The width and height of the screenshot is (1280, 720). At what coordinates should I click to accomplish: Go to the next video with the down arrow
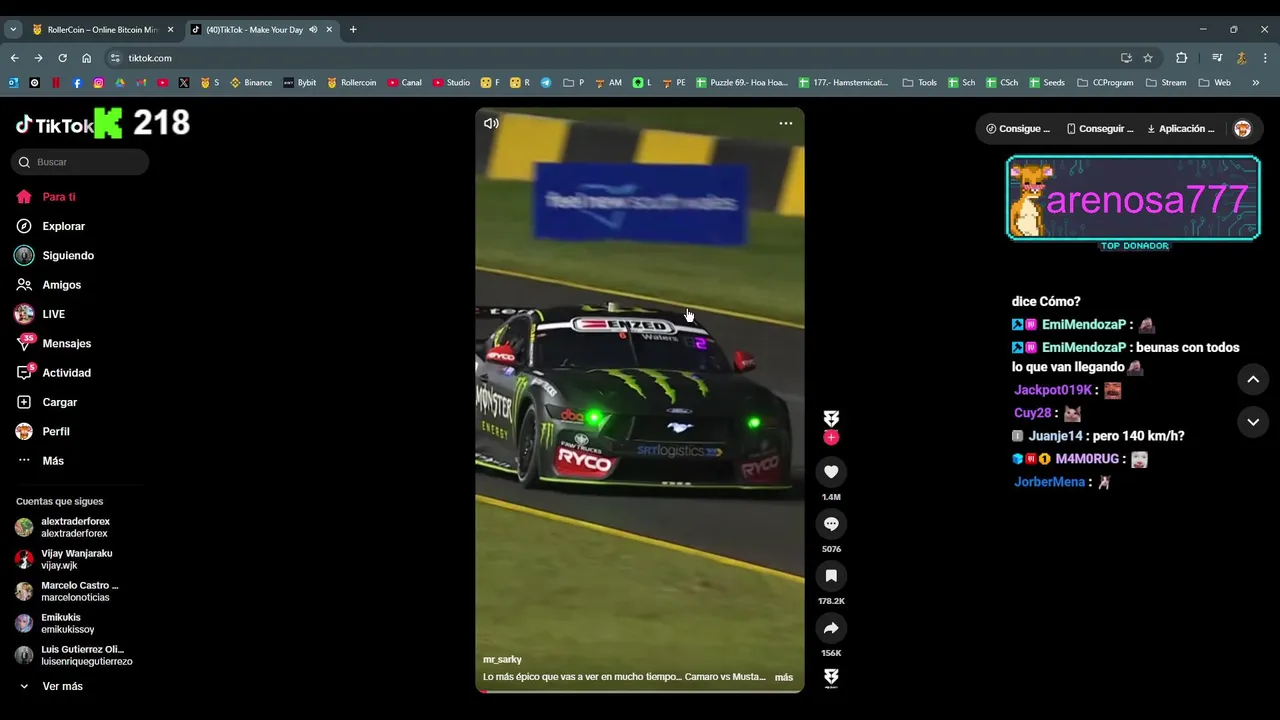point(1253,423)
